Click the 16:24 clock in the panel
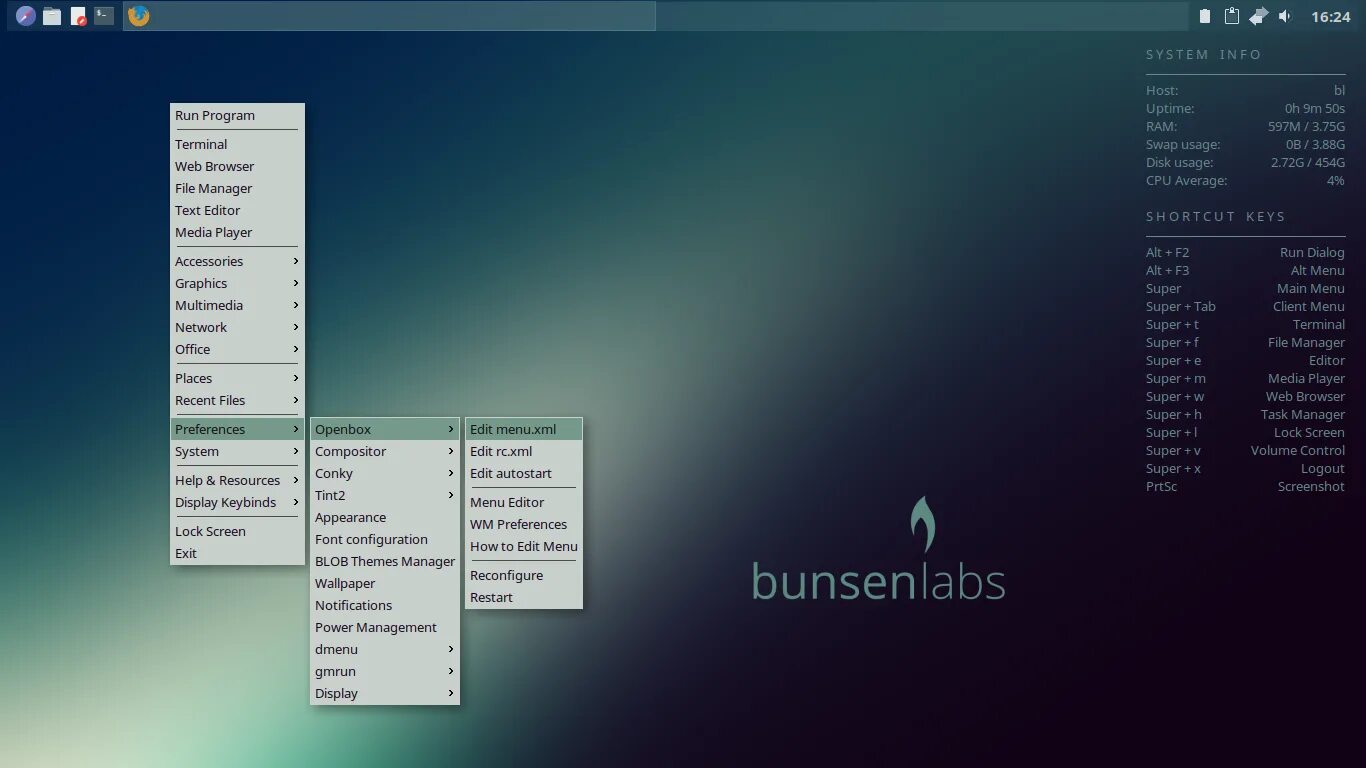Viewport: 1366px width, 768px height. pos(1330,17)
